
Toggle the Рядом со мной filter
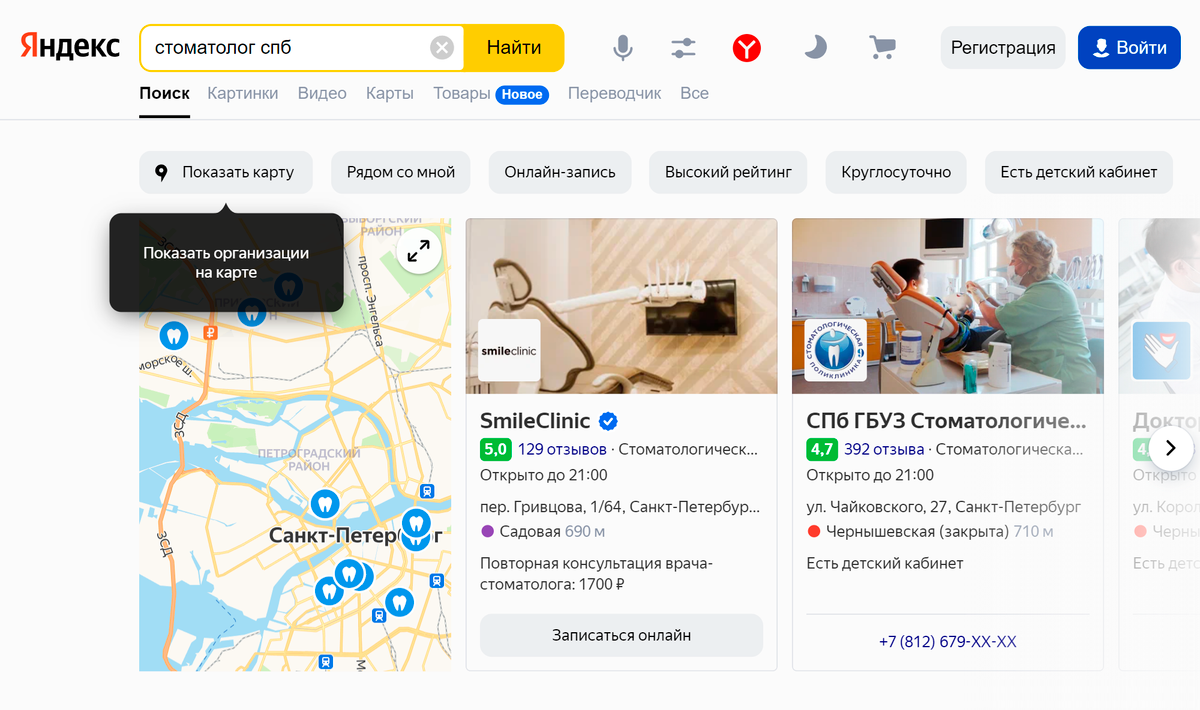click(401, 172)
